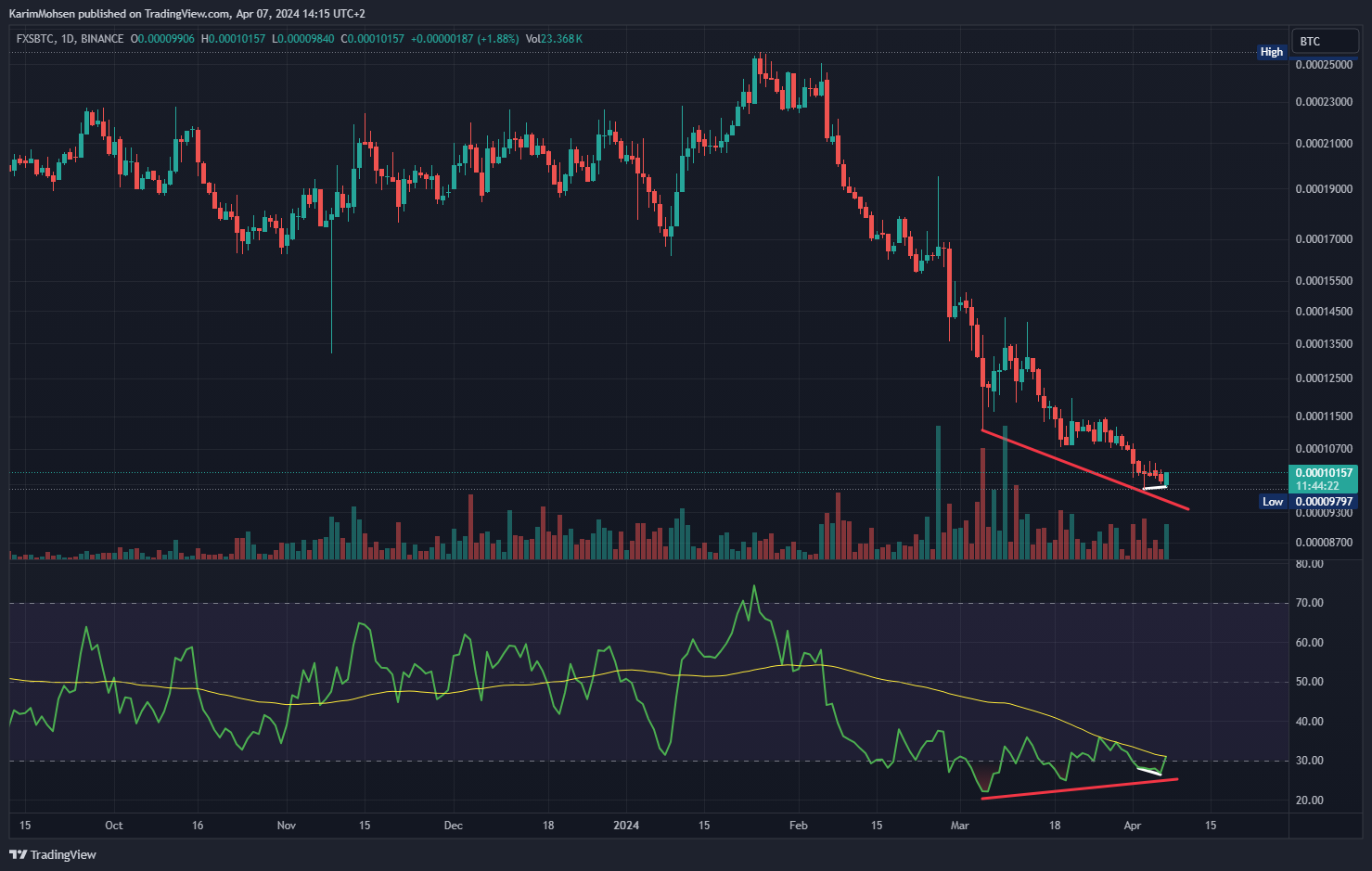The image size is (1372, 871).
Task: Select the red trend line on RSI pane
Action: click(1079, 788)
